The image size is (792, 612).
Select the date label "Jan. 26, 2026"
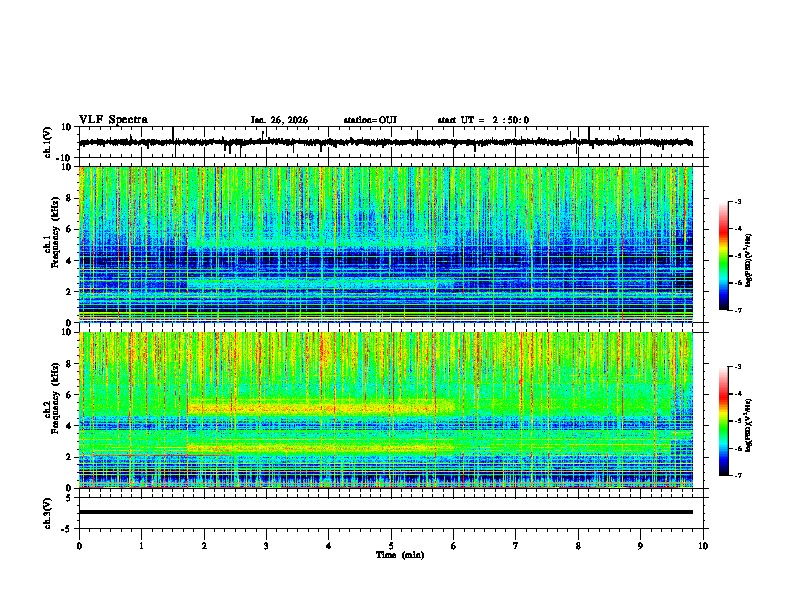point(279,120)
